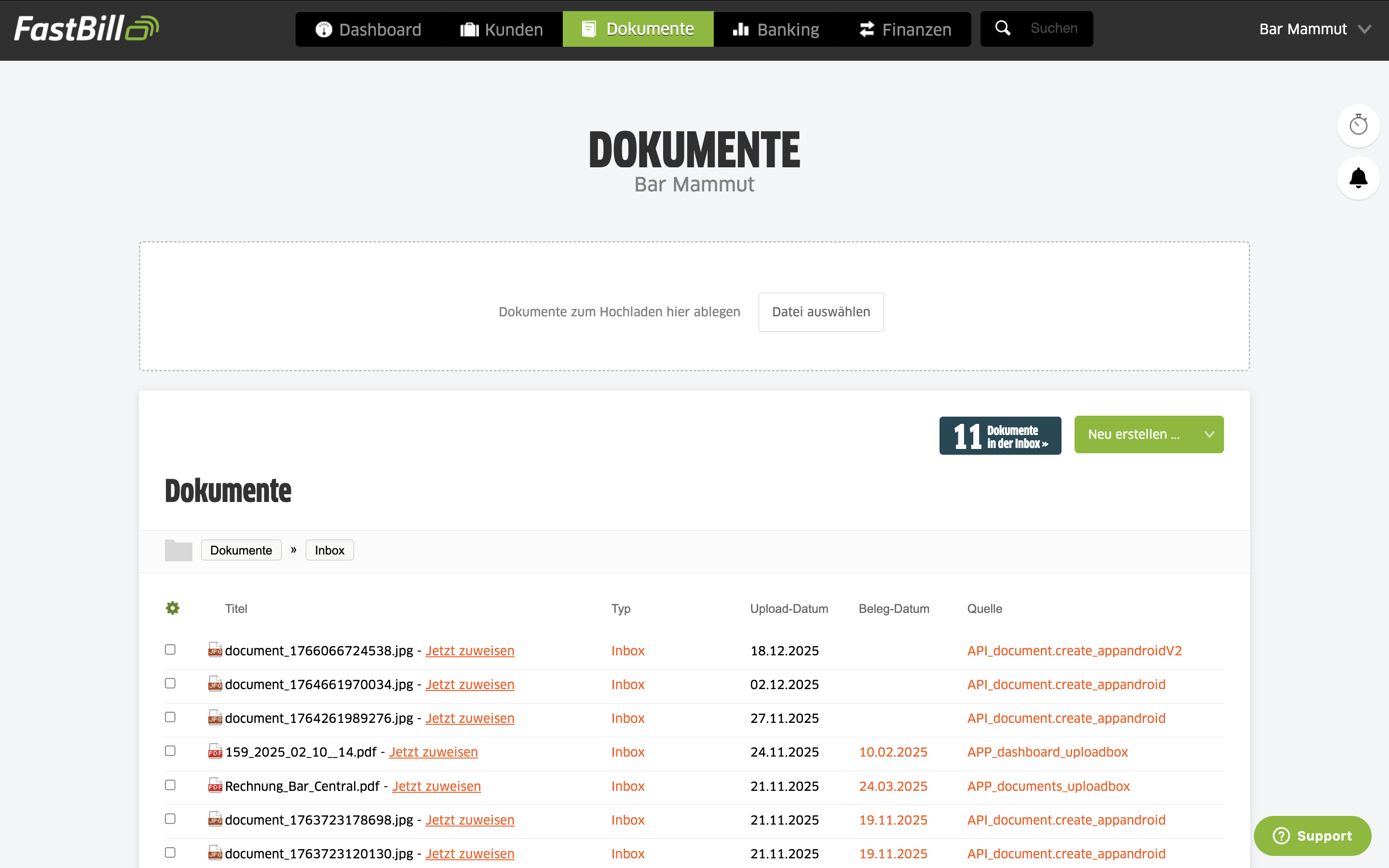The height and width of the screenshot is (868, 1389).
Task: Click the APP_dashboard_uploadbox source link
Action: (x=1048, y=752)
